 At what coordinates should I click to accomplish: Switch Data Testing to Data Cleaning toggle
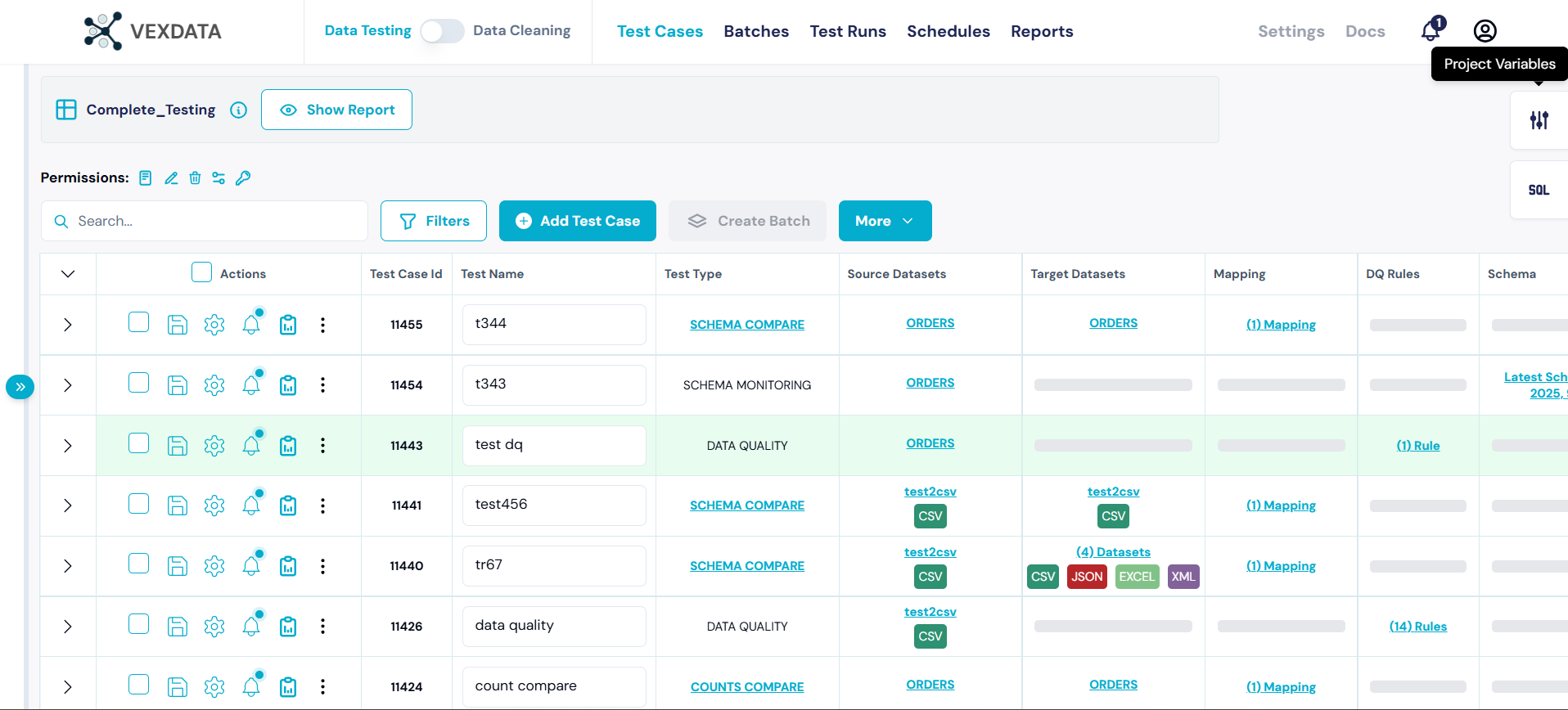click(442, 31)
